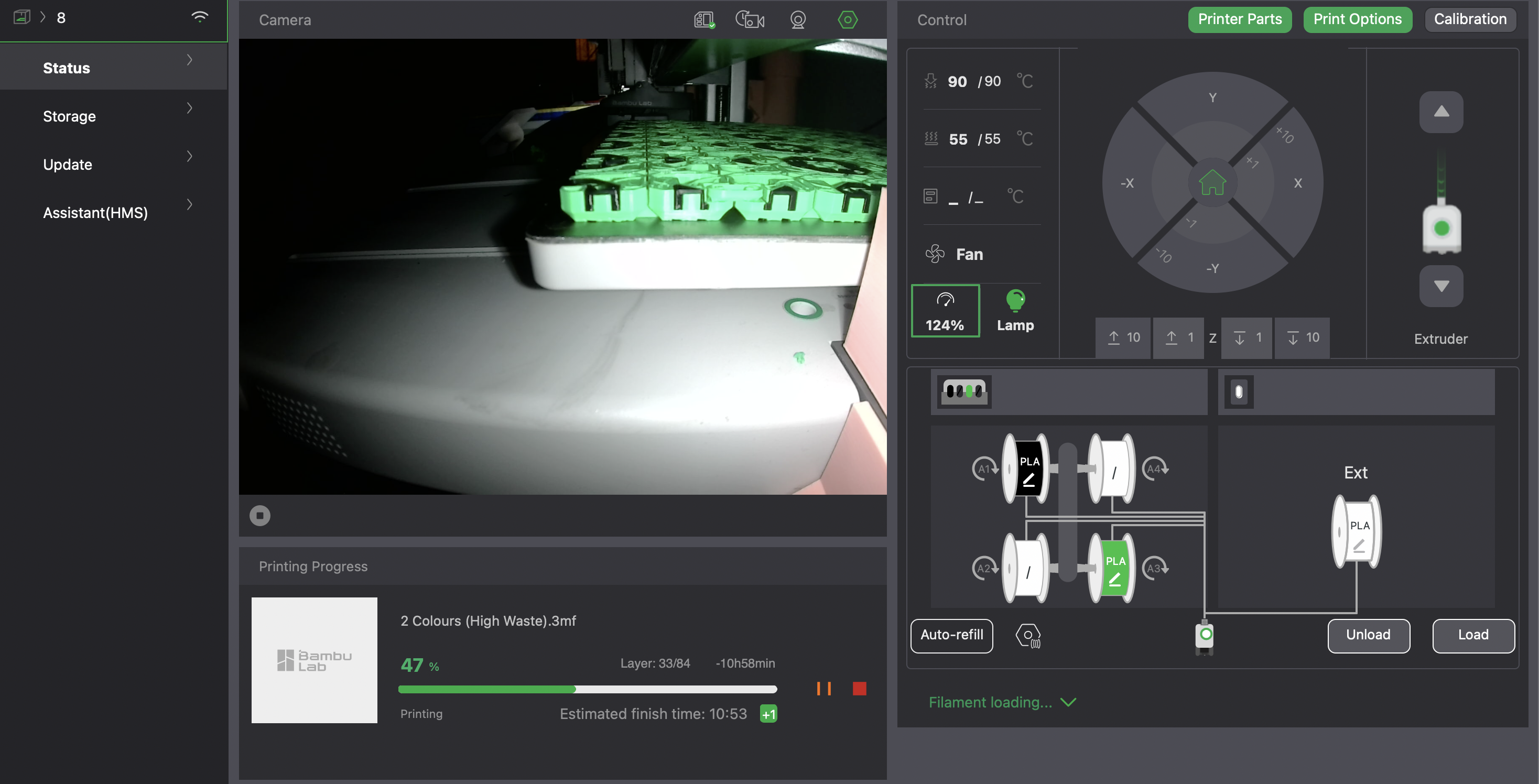The width and height of the screenshot is (1539, 784).
Task: Click the extruder up arrow to retract
Action: pos(1441,112)
